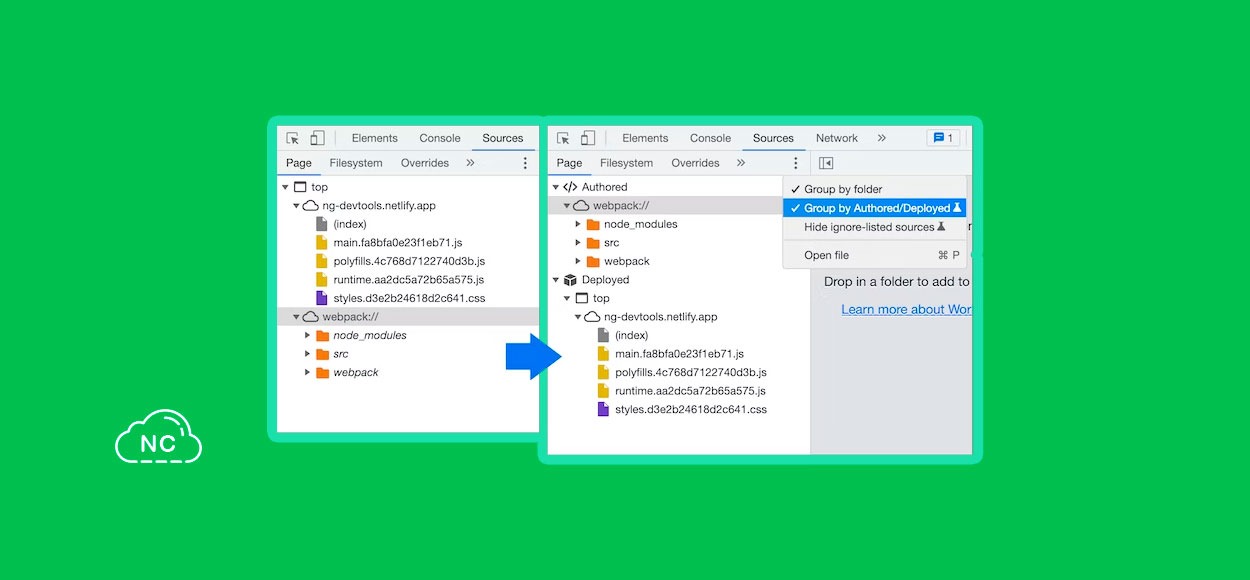The width and height of the screenshot is (1250, 580).
Task: Enable Hide ignore-listed sources option
Action: pyautogui.click(x=874, y=227)
